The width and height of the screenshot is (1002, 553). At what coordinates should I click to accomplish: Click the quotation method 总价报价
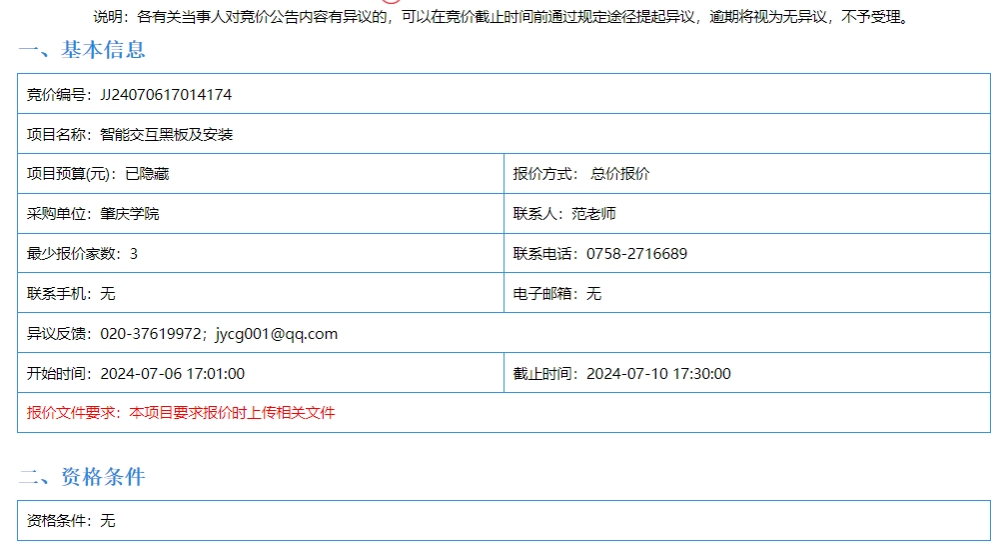(620, 174)
